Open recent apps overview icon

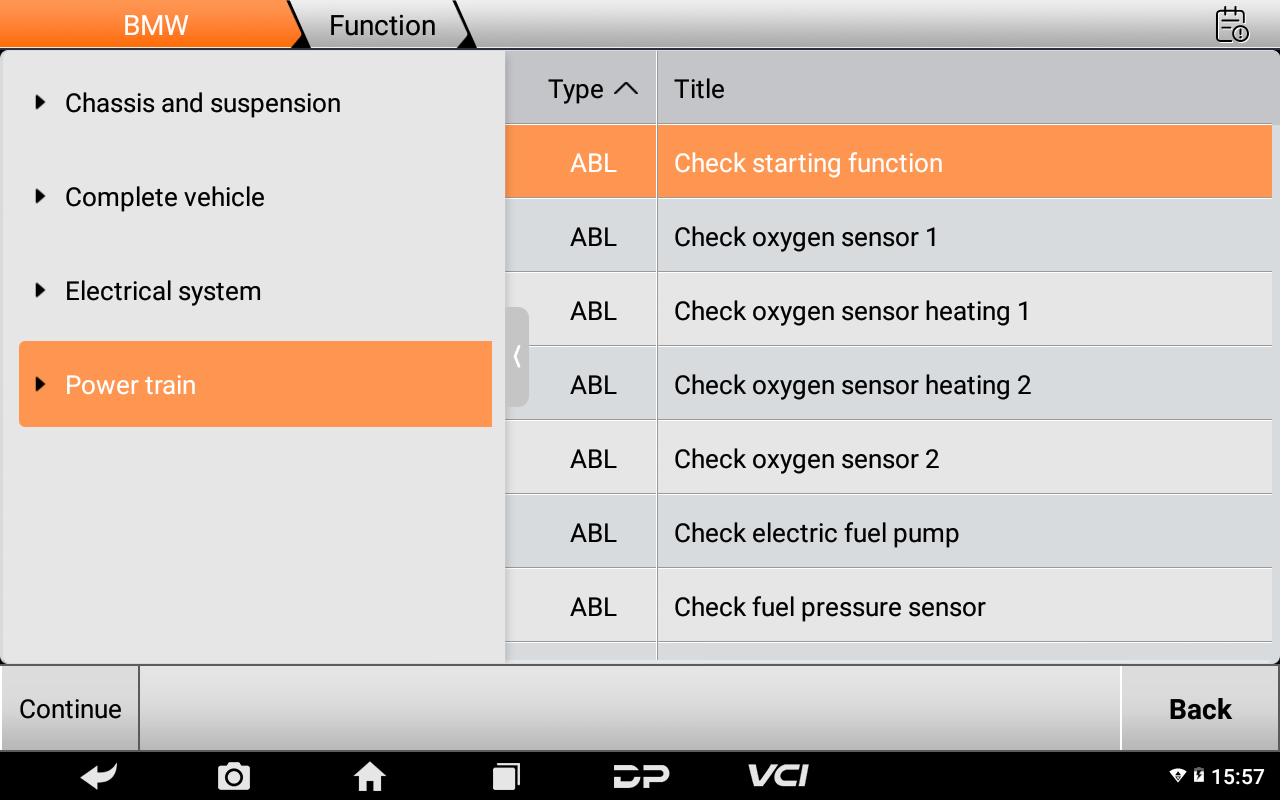(506, 776)
